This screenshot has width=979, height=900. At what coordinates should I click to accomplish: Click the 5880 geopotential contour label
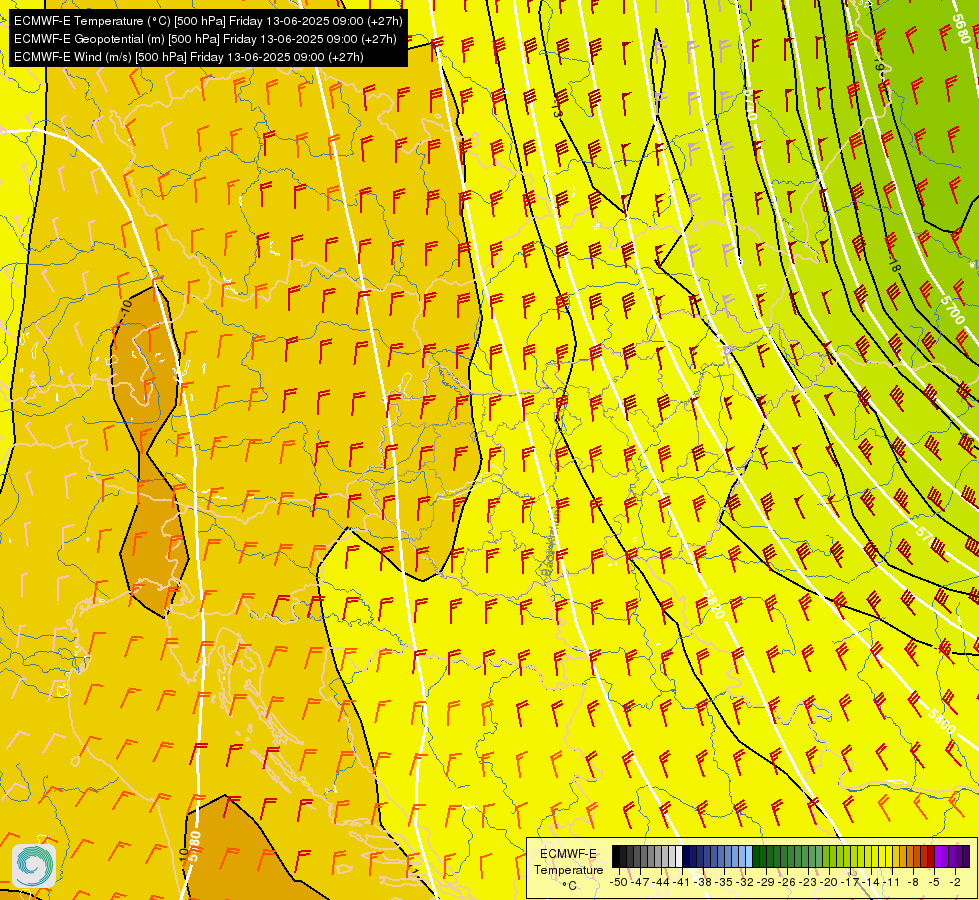tap(194, 848)
